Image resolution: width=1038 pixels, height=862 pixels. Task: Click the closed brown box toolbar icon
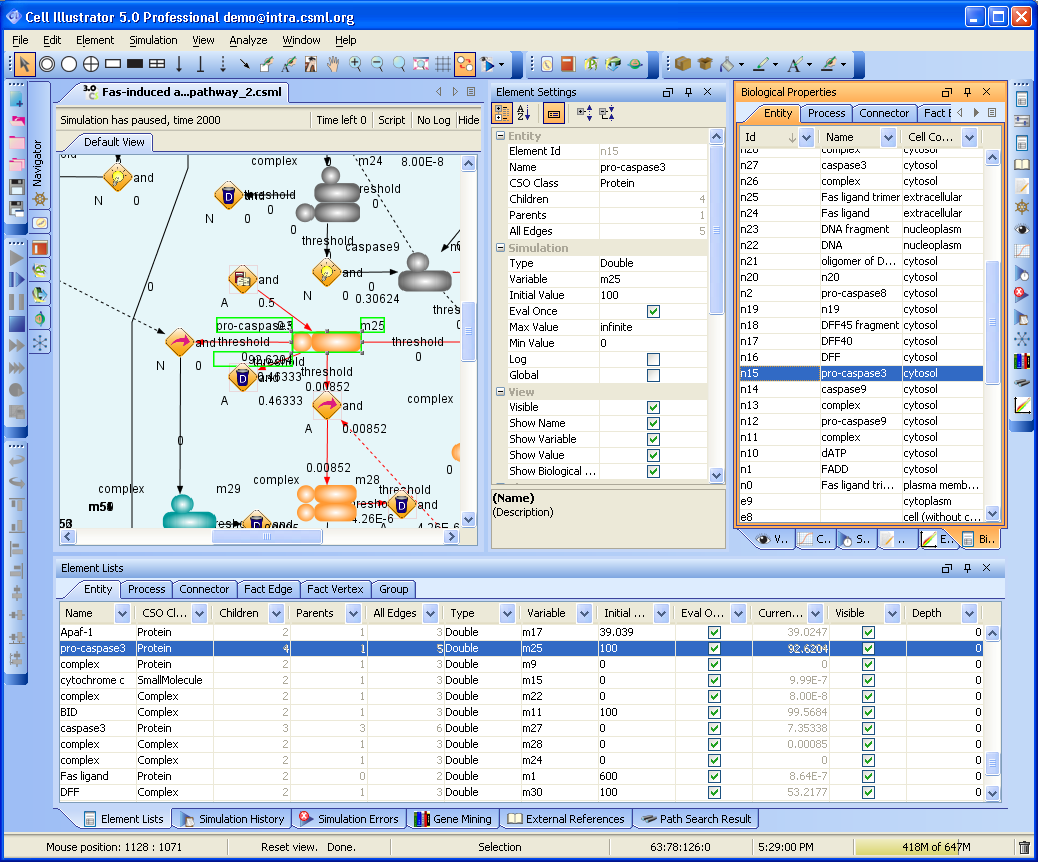click(x=683, y=64)
